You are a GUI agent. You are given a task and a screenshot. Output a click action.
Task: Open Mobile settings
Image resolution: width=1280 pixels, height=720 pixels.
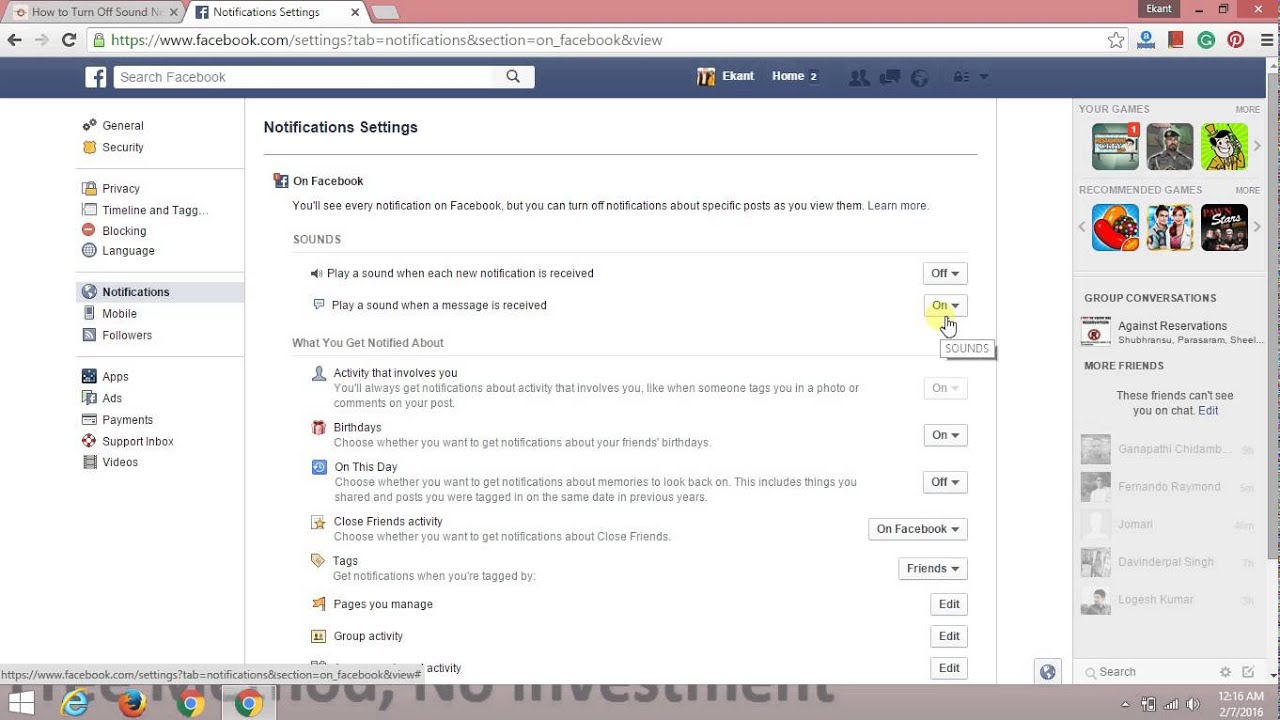pyautogui.click(x=119, y=314)
